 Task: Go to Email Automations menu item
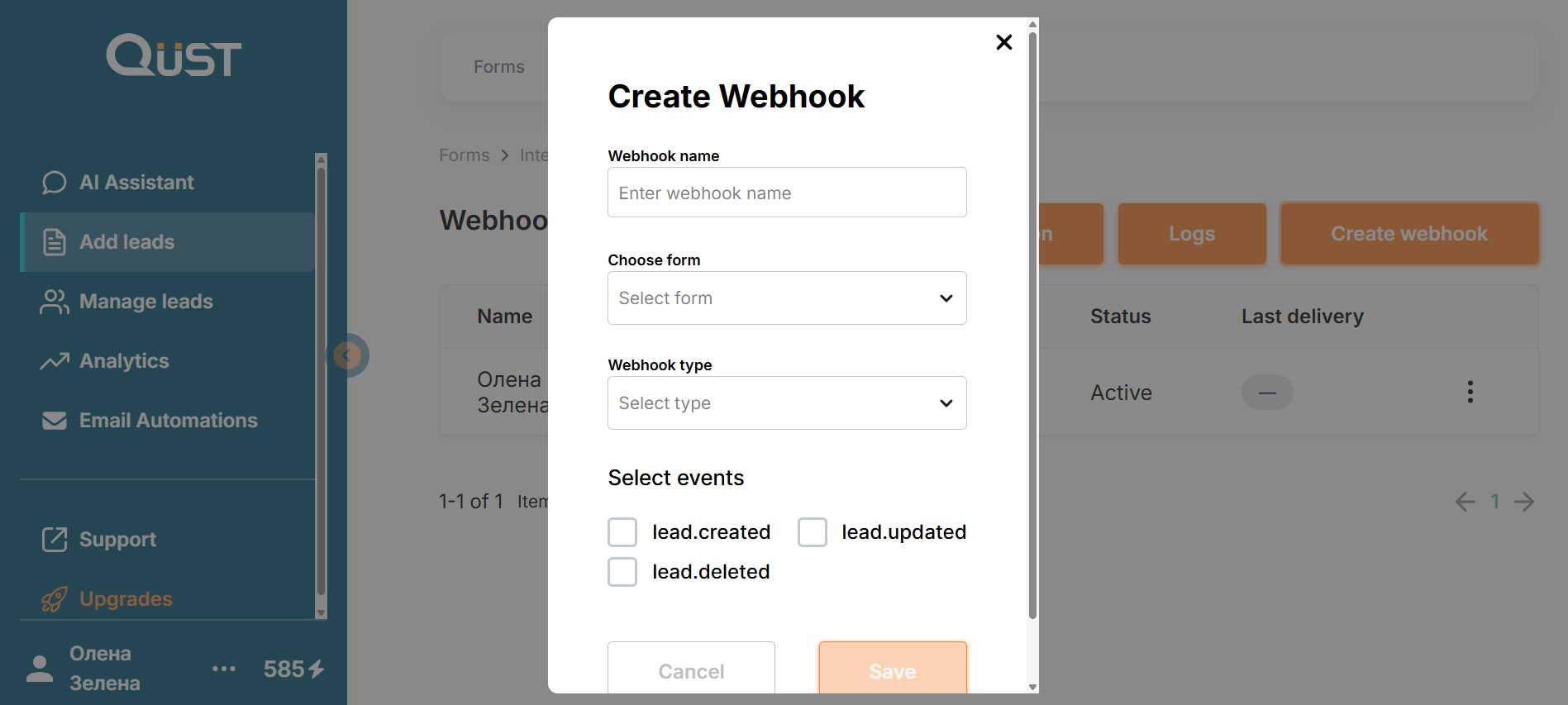point(168,421)
